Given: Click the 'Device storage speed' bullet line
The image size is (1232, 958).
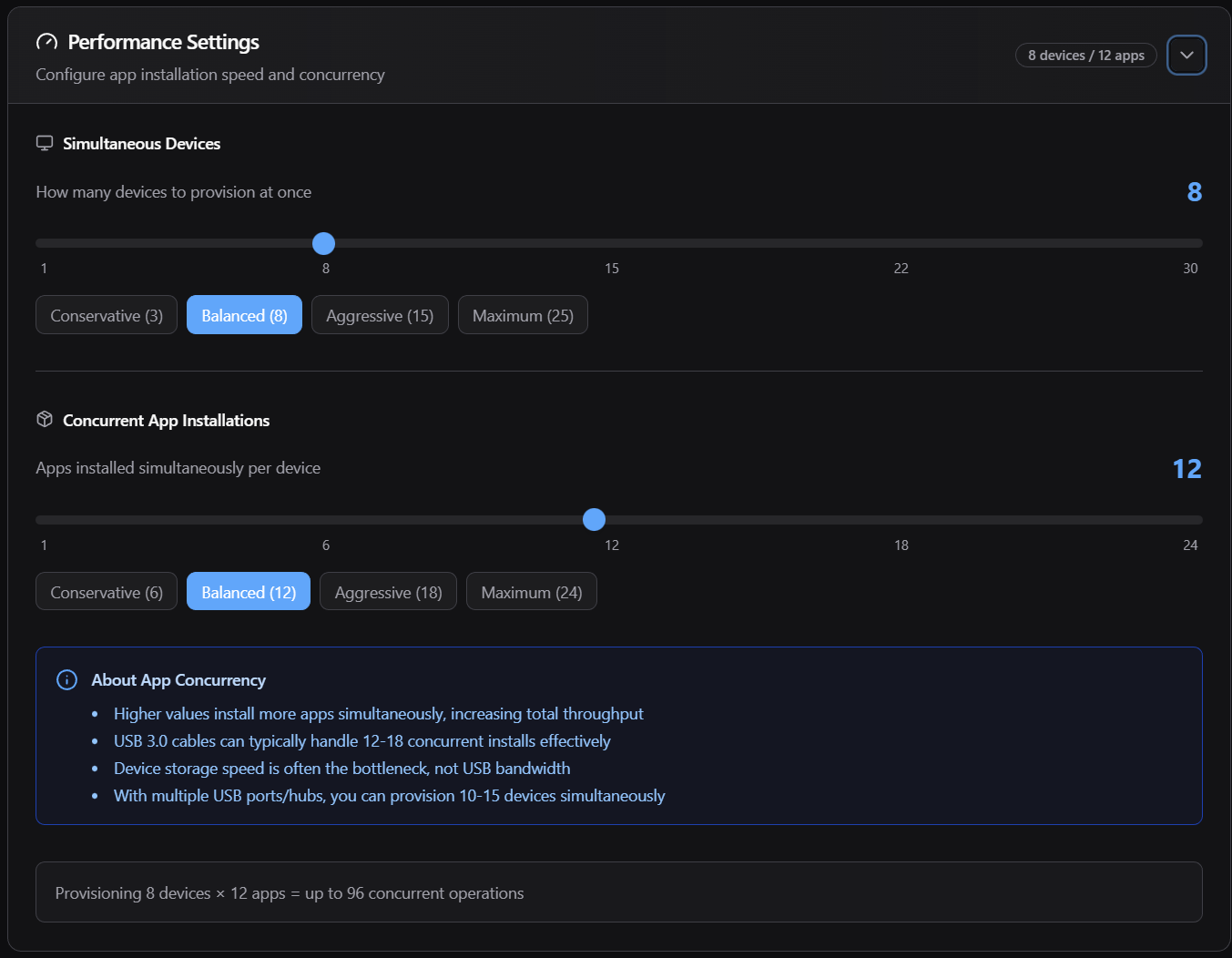Looking at the screenshot, I should click(342, 769).
